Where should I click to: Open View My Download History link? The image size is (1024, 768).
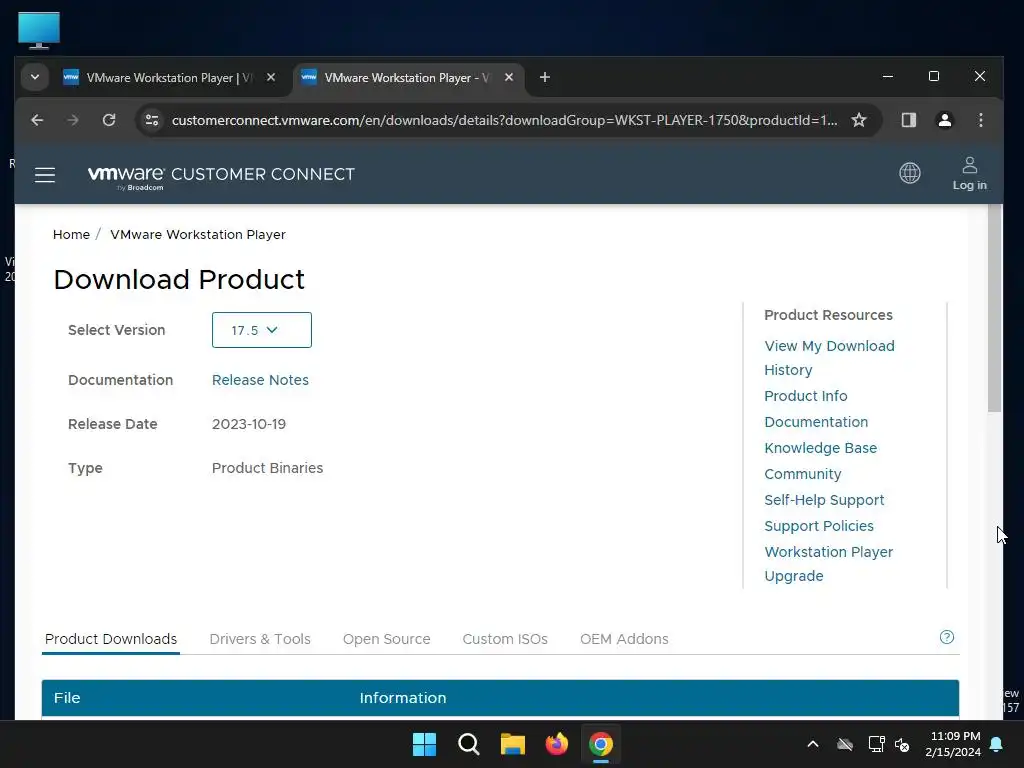pos(829,358)
